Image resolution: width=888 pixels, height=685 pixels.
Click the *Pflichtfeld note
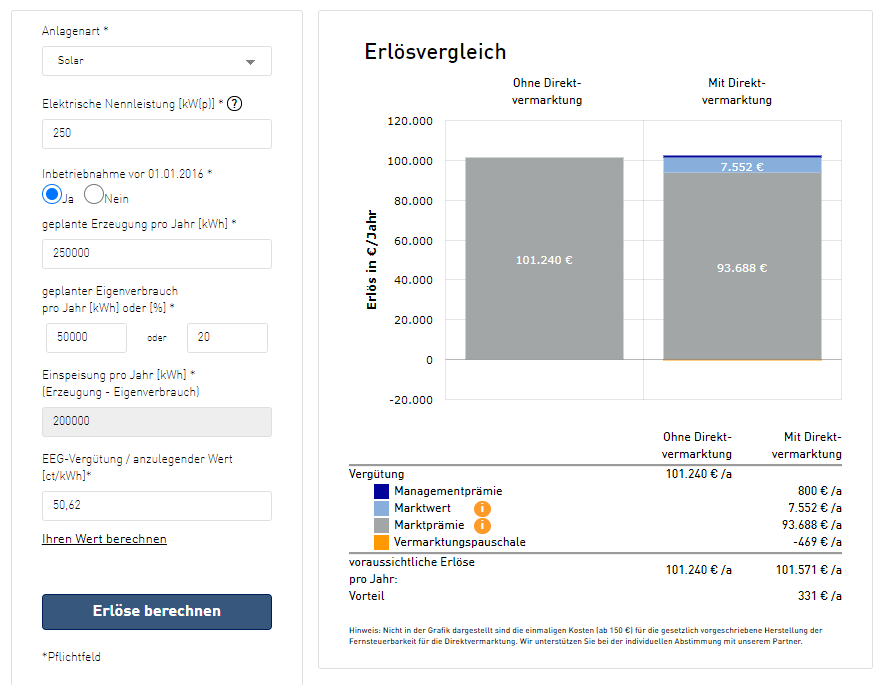71,657
